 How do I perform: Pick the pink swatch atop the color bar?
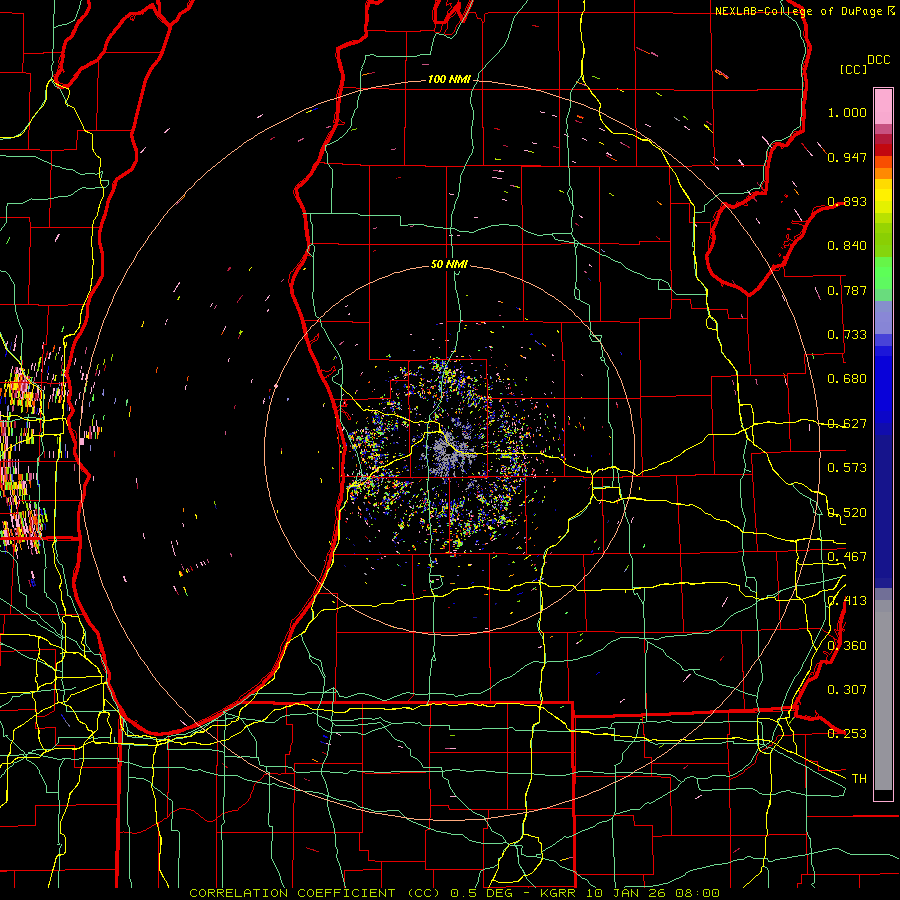tap(883, 106)
